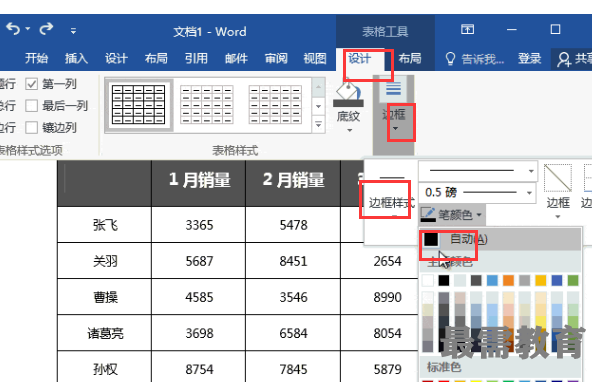Expand the table styles gallery More button

318,124
